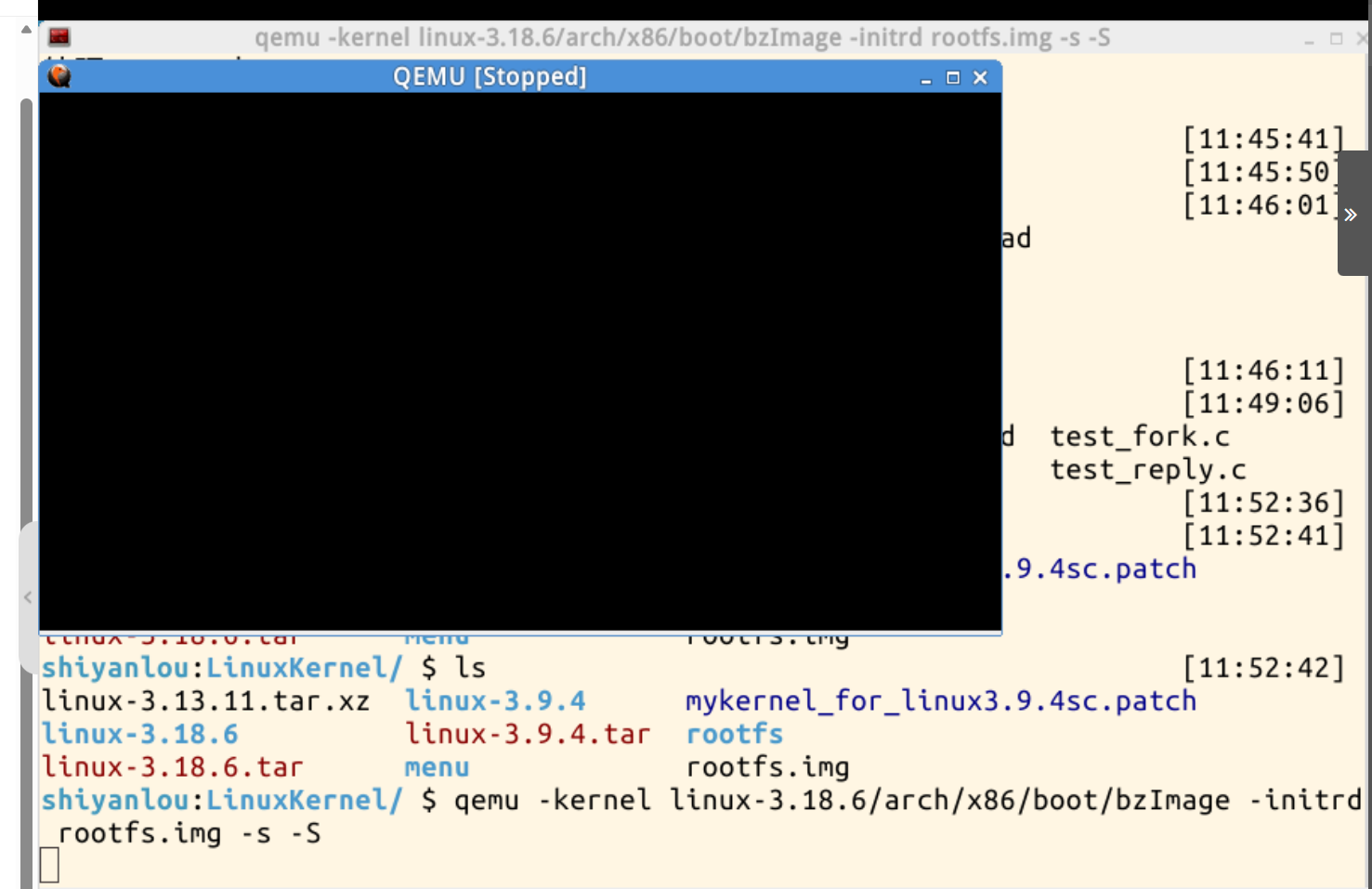Click the terminal cursor block

click(x=50, y=866)
